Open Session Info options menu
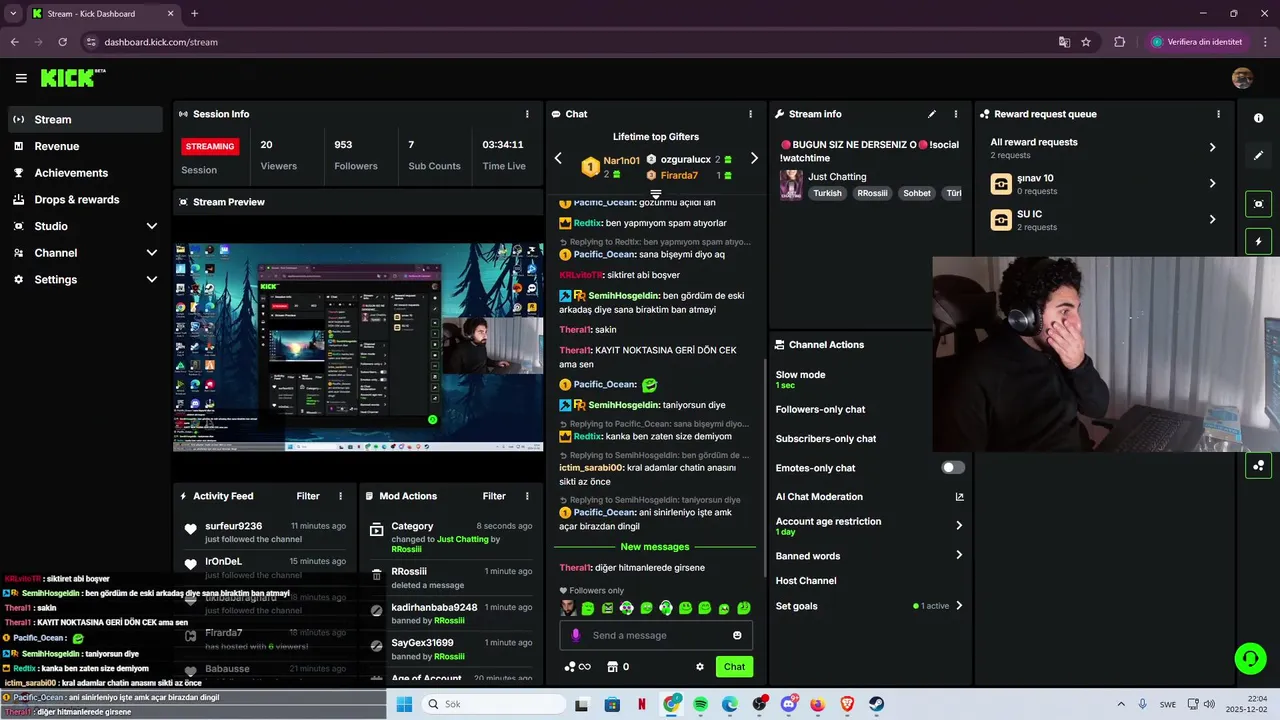 coord(527,114)
